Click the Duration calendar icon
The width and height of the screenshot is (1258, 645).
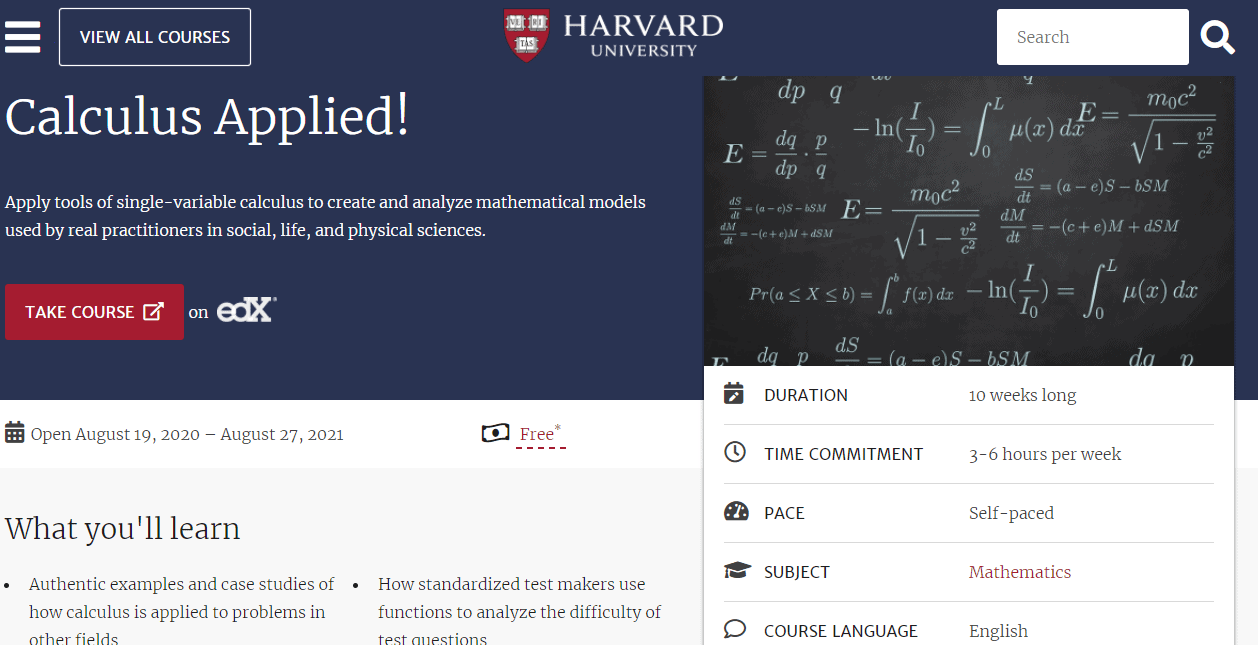click(x=735, y=394)
